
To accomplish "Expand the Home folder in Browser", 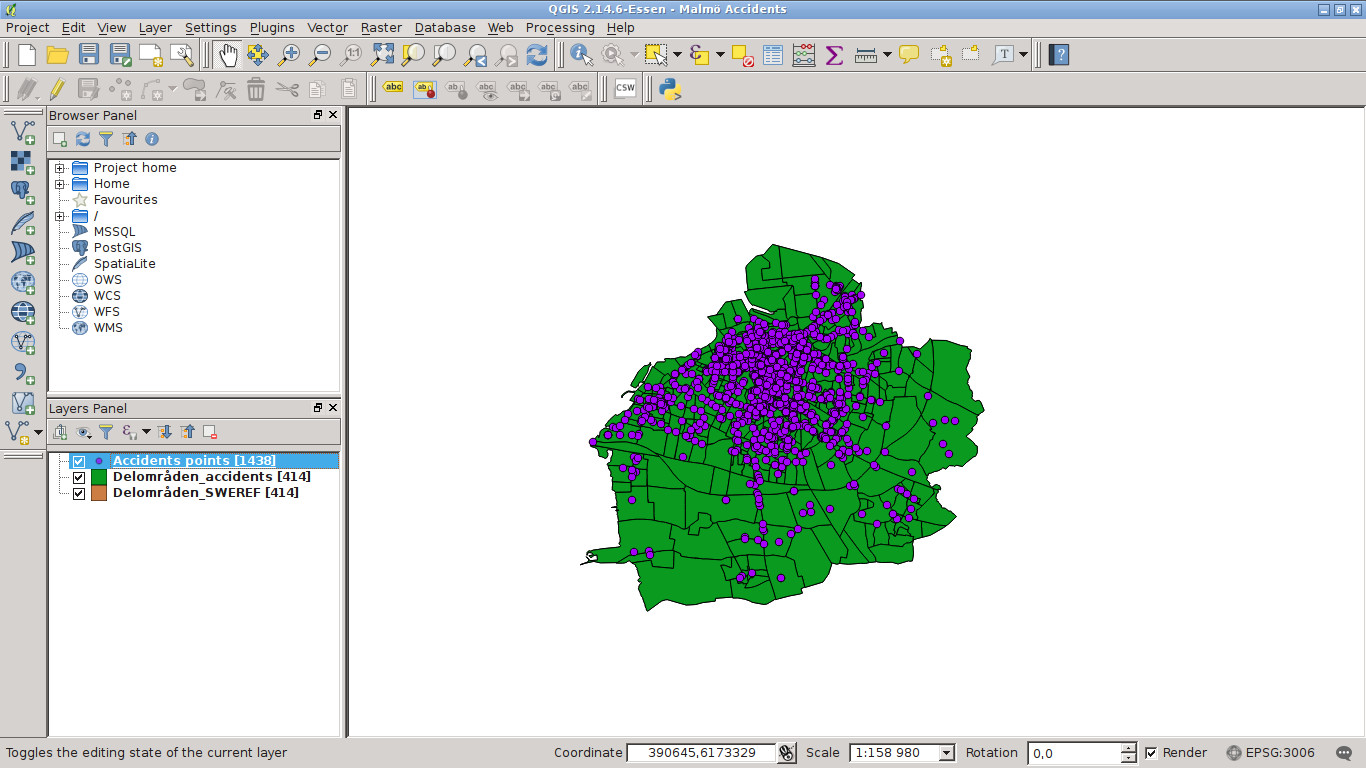I will [60, 184].
